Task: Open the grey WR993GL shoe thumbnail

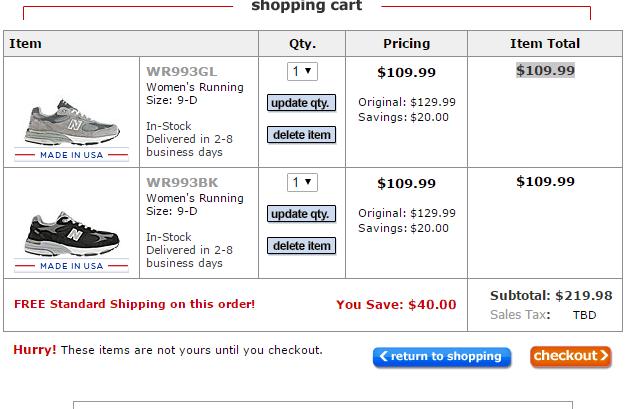Action: tap(72, 122)
